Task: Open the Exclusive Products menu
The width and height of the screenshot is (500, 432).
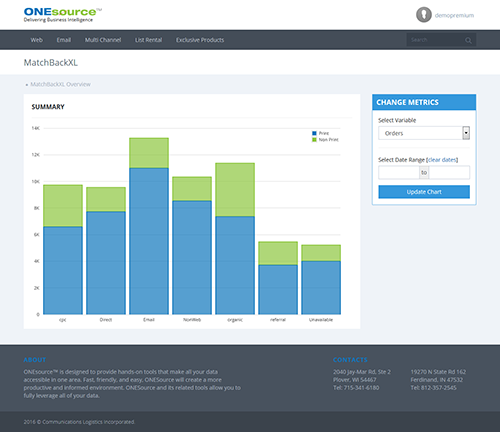Action: pos(200,40)
